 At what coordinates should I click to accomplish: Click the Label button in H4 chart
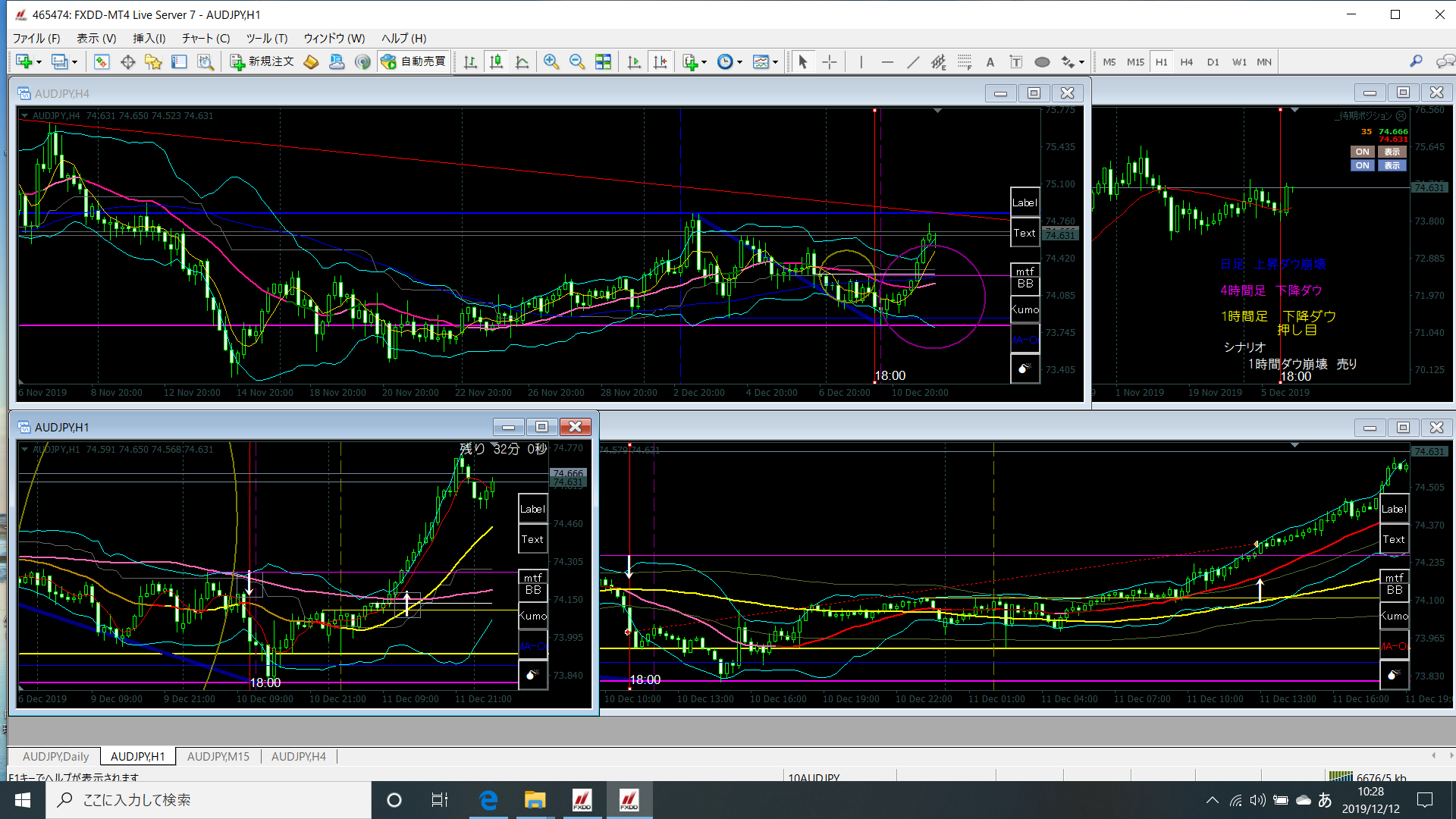1025,202
